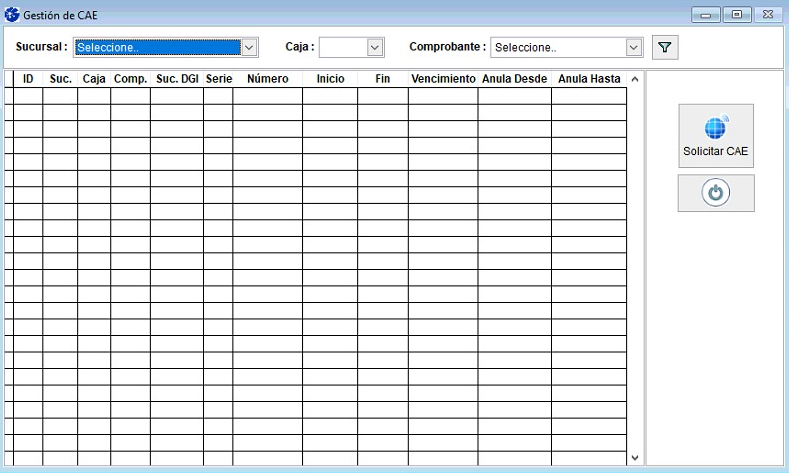Click the power exit icon button
The width and height of the screenshot is (789, 473).
tap(715, 193)
